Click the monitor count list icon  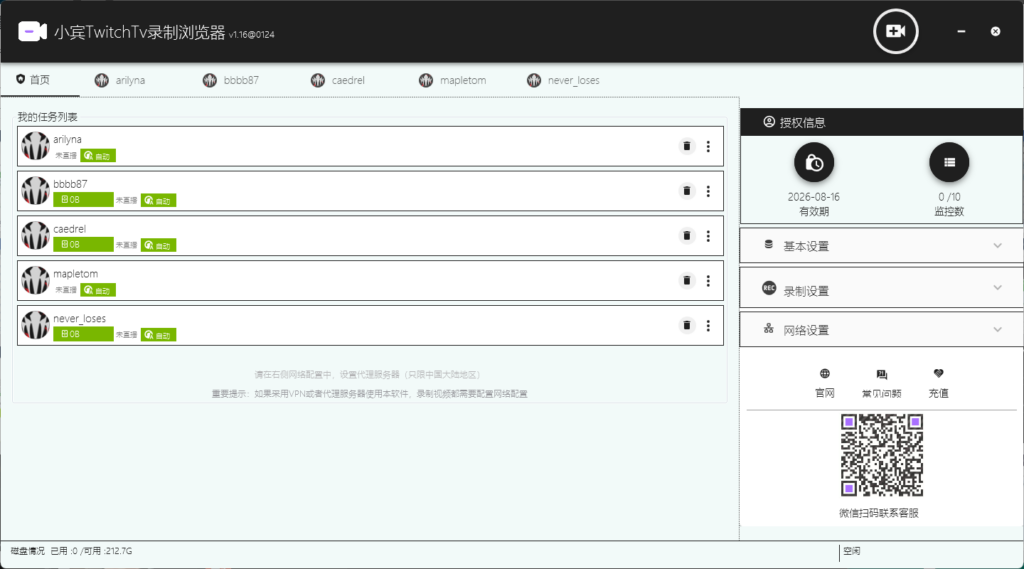pos(948,162)
